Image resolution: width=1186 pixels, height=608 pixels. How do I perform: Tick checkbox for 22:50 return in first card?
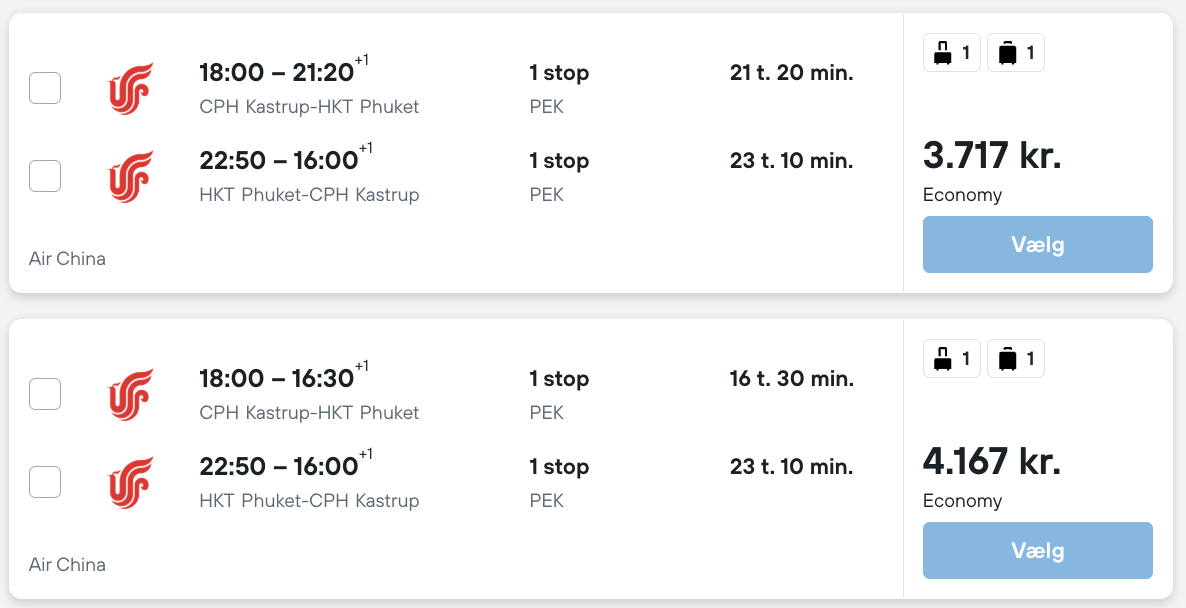click(45, 176)
